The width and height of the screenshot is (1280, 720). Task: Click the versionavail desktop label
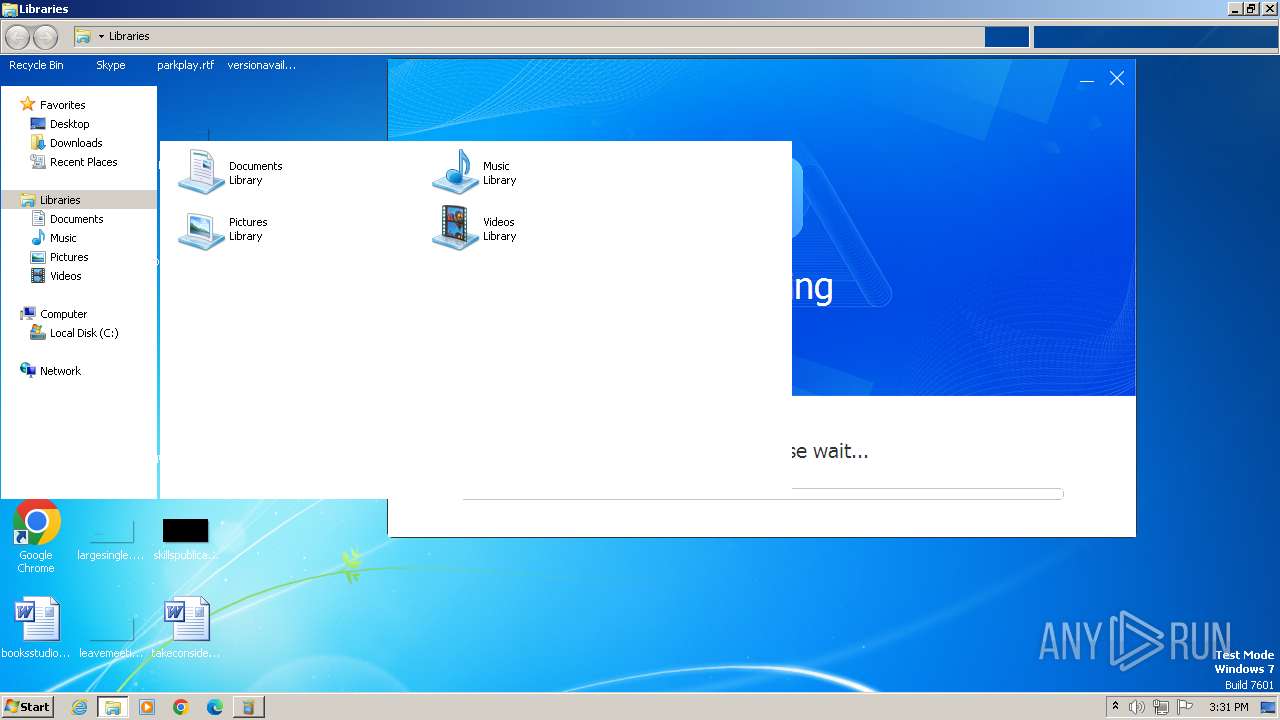261,65
